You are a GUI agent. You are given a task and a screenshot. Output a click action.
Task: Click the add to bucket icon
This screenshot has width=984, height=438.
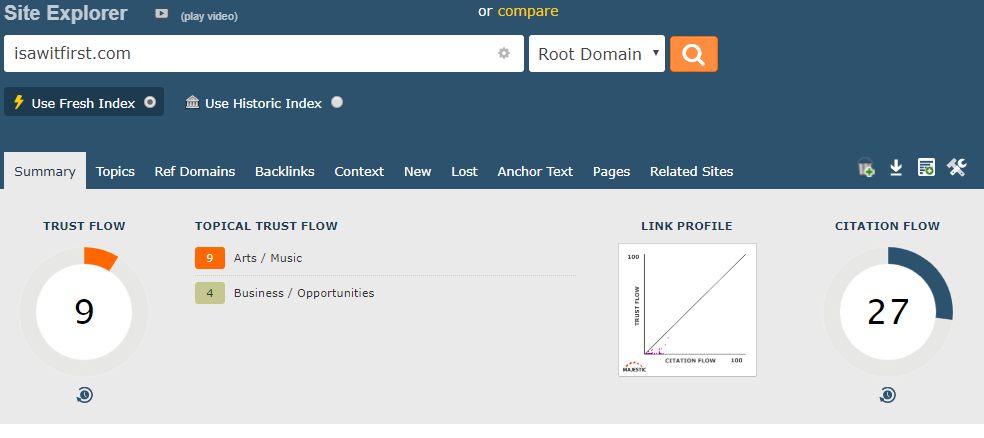[866, 168]
